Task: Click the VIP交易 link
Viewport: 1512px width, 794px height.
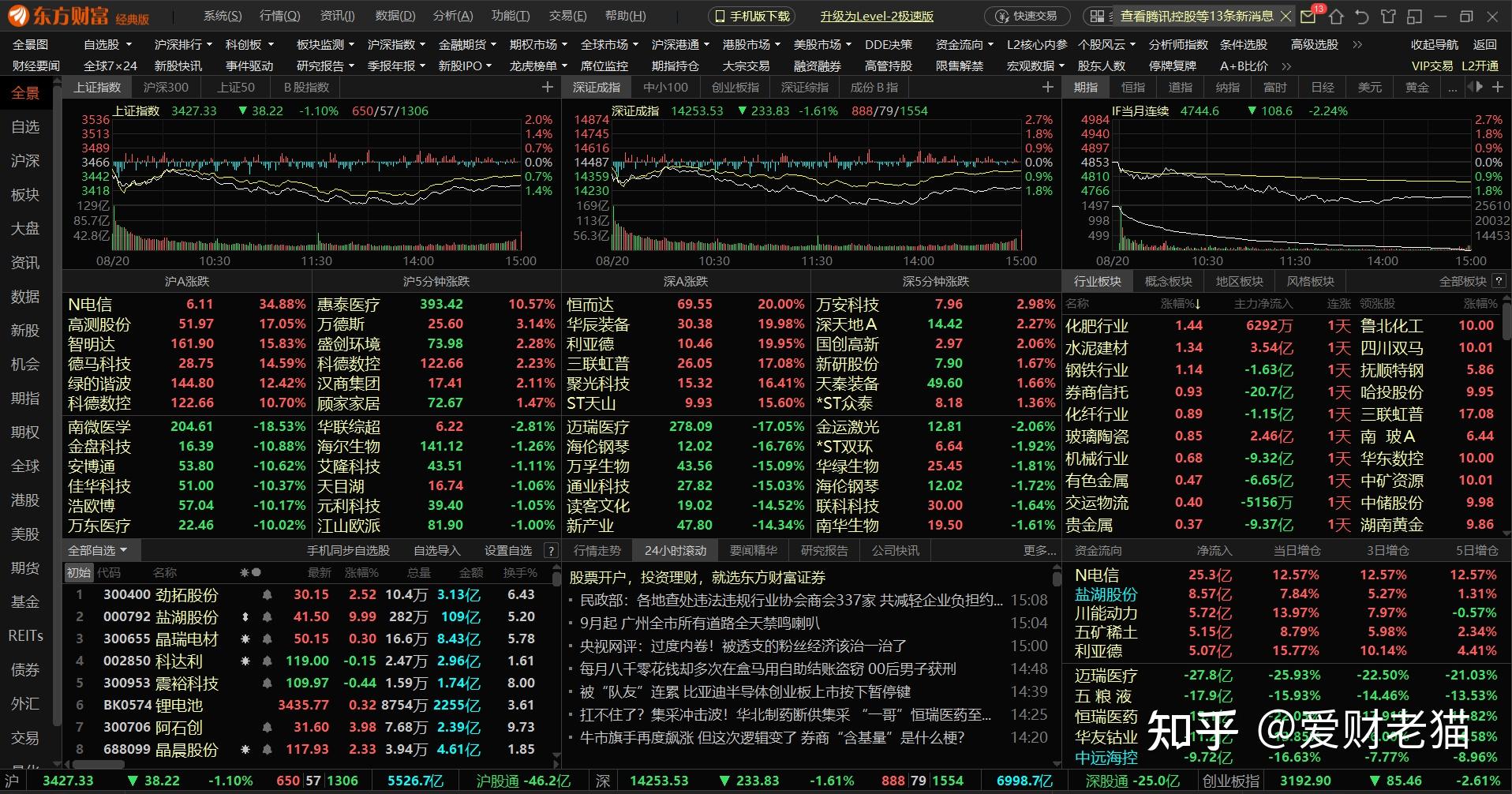Action: point(1432,66)
